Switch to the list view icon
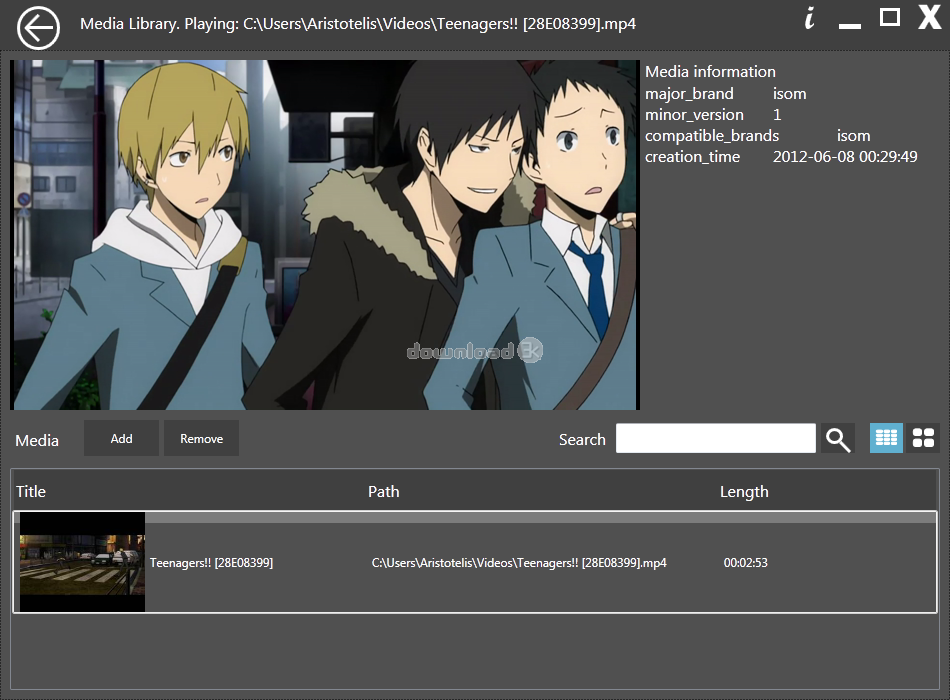Viewport: 950px width, 700px height. (886, 438)
